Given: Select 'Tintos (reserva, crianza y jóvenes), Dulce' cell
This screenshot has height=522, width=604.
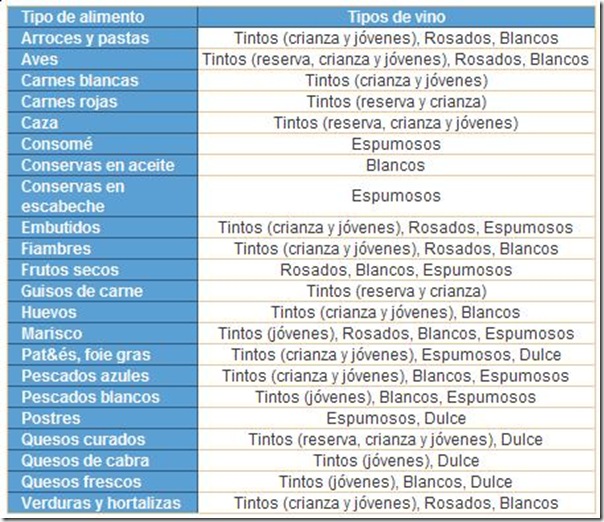Looking at the screenshot, I should click(x=395, y=439).
